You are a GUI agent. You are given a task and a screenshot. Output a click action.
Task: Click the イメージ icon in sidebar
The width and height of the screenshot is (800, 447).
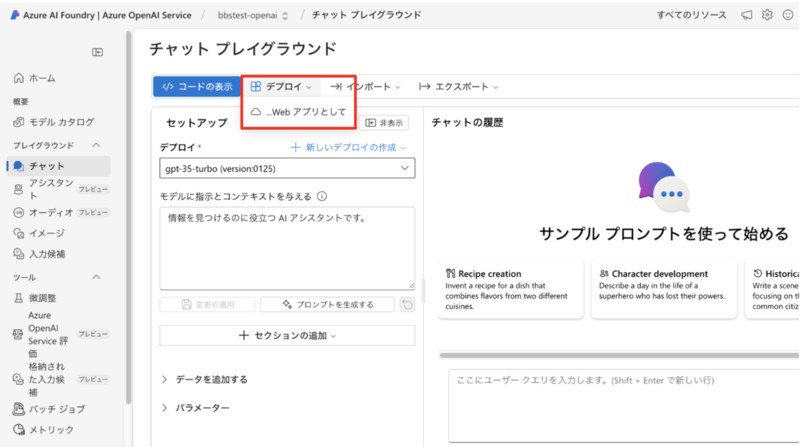pyautogui.click(x=18, y=233)
